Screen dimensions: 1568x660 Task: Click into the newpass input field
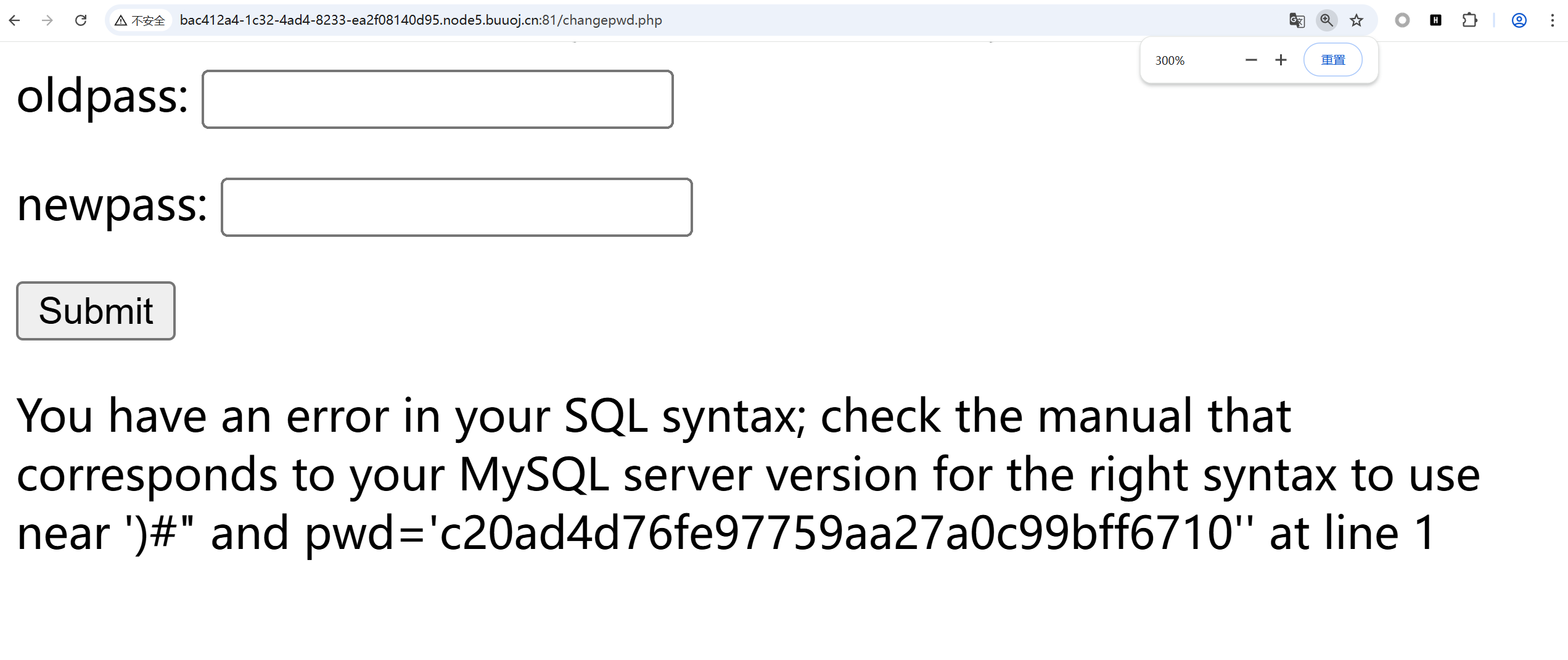(456, 207)
